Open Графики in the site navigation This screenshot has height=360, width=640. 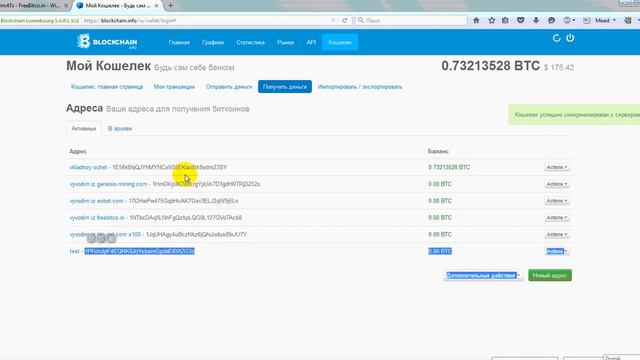pyautogui.click(x=213, y=42)
